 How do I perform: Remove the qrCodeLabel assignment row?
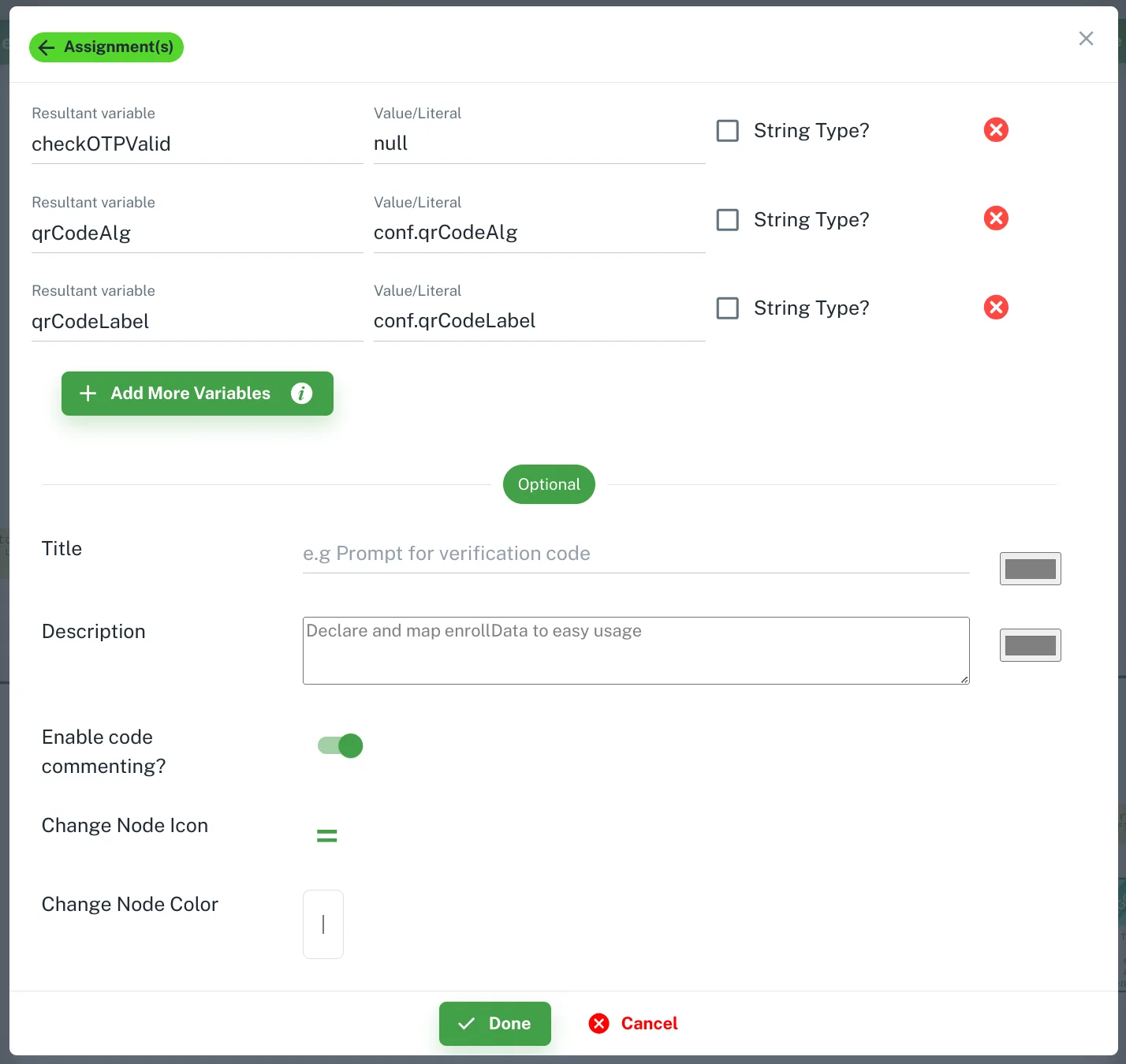pos(996,307)
